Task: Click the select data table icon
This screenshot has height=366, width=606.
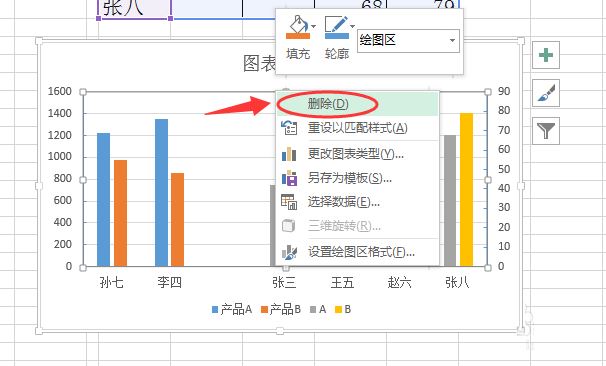Action: (x=289, y=202)
